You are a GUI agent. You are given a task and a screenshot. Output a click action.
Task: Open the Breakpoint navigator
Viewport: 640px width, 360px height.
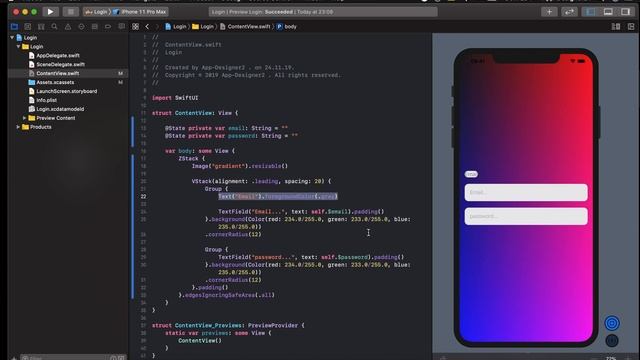pos(108,27)
